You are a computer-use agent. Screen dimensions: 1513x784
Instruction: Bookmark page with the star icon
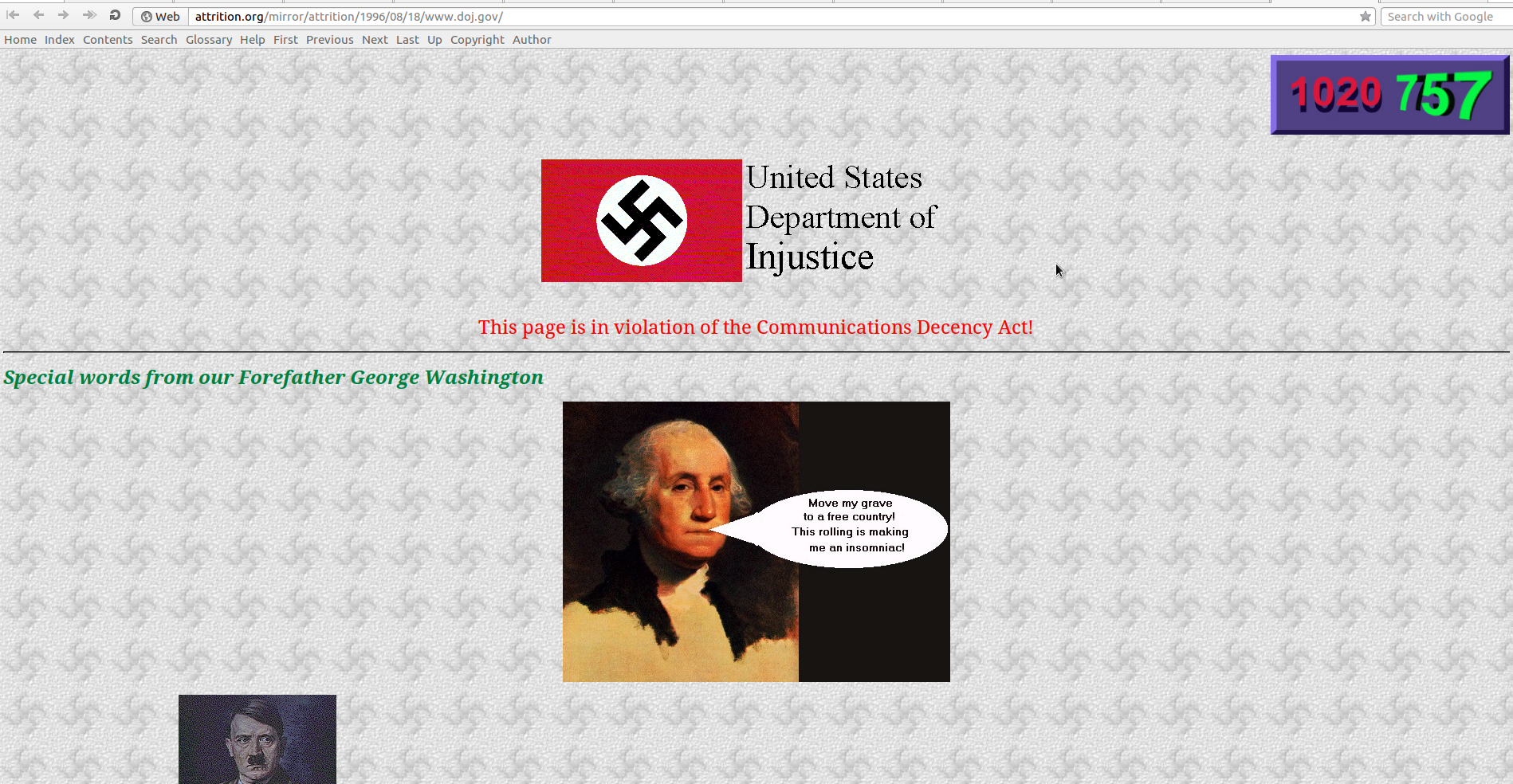(x=1365, y=17)
